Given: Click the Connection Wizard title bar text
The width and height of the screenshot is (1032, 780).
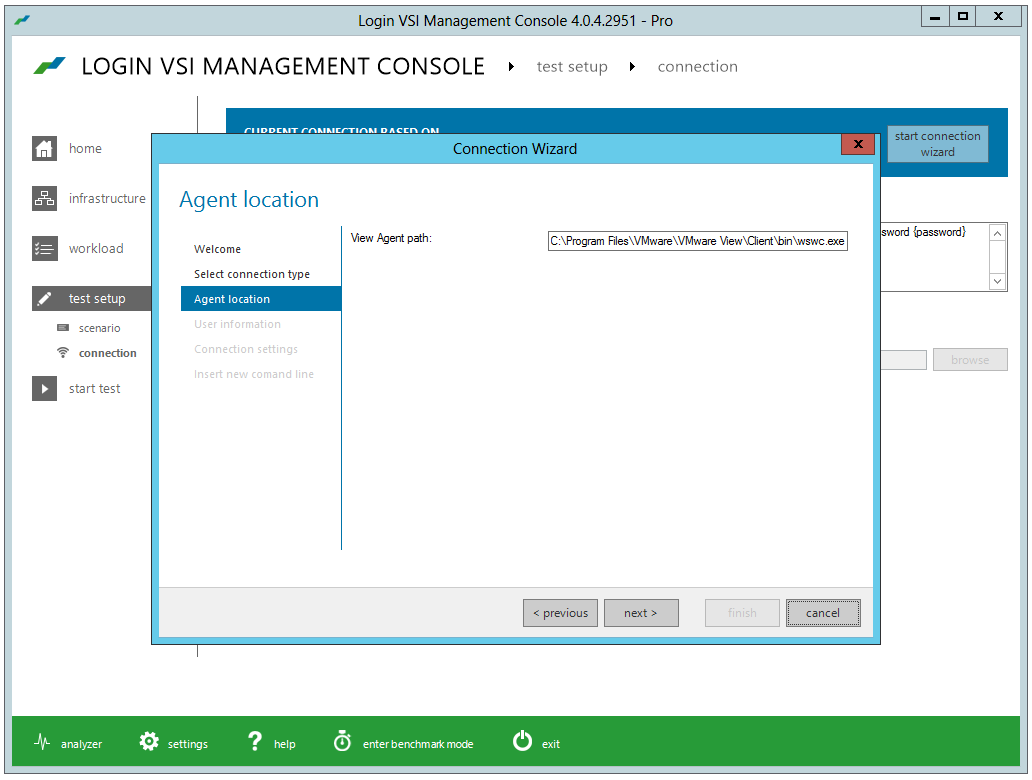Looking at the screenshot, I should click(x=515, y=149).
